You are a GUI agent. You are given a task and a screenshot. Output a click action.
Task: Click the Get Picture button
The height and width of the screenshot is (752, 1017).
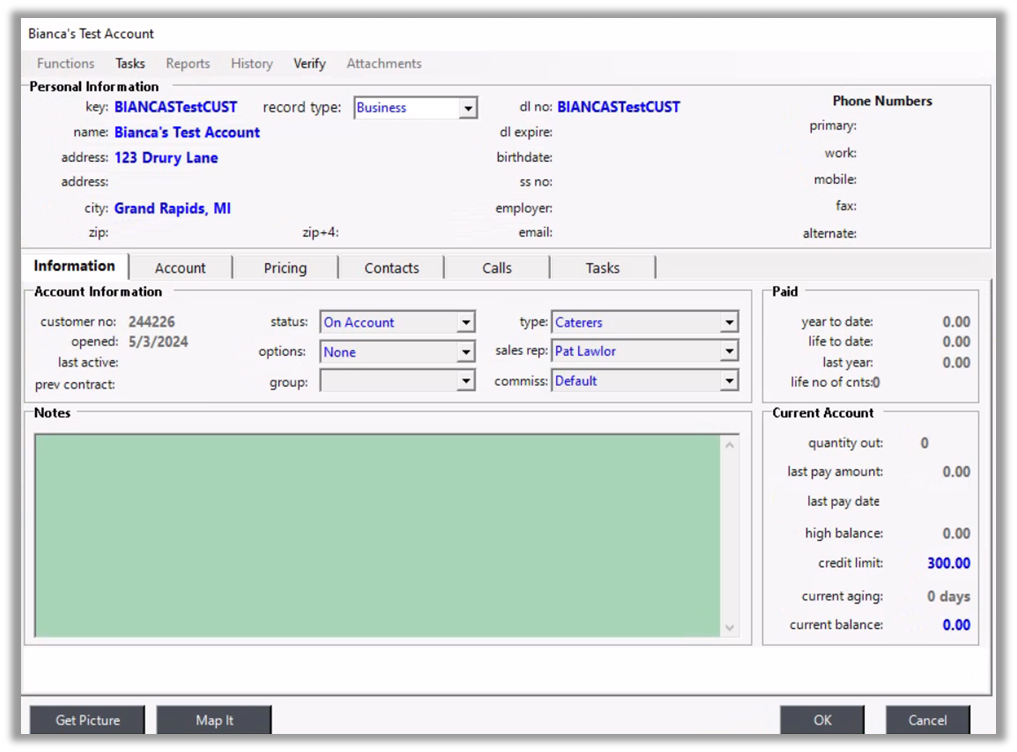pos(87,720)
